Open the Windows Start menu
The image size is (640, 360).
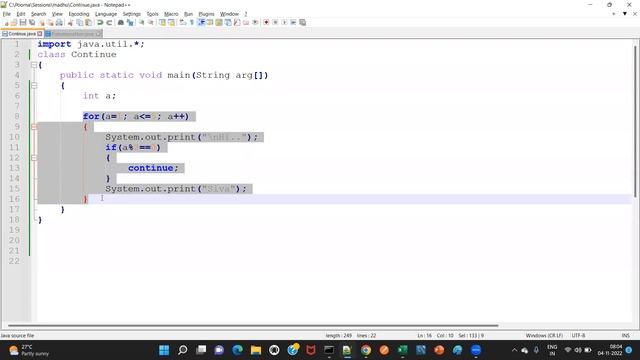pyautogui.click(x=164, y=350)
